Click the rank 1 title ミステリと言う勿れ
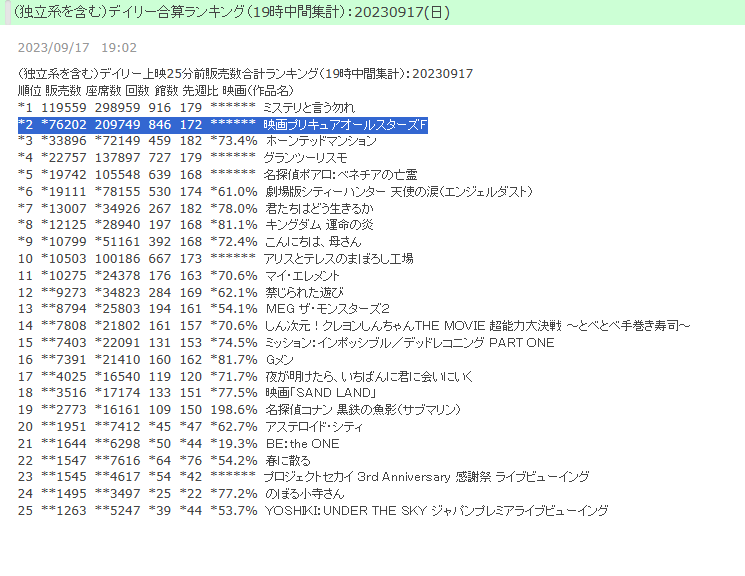745x576 pixels. [309, 107]
